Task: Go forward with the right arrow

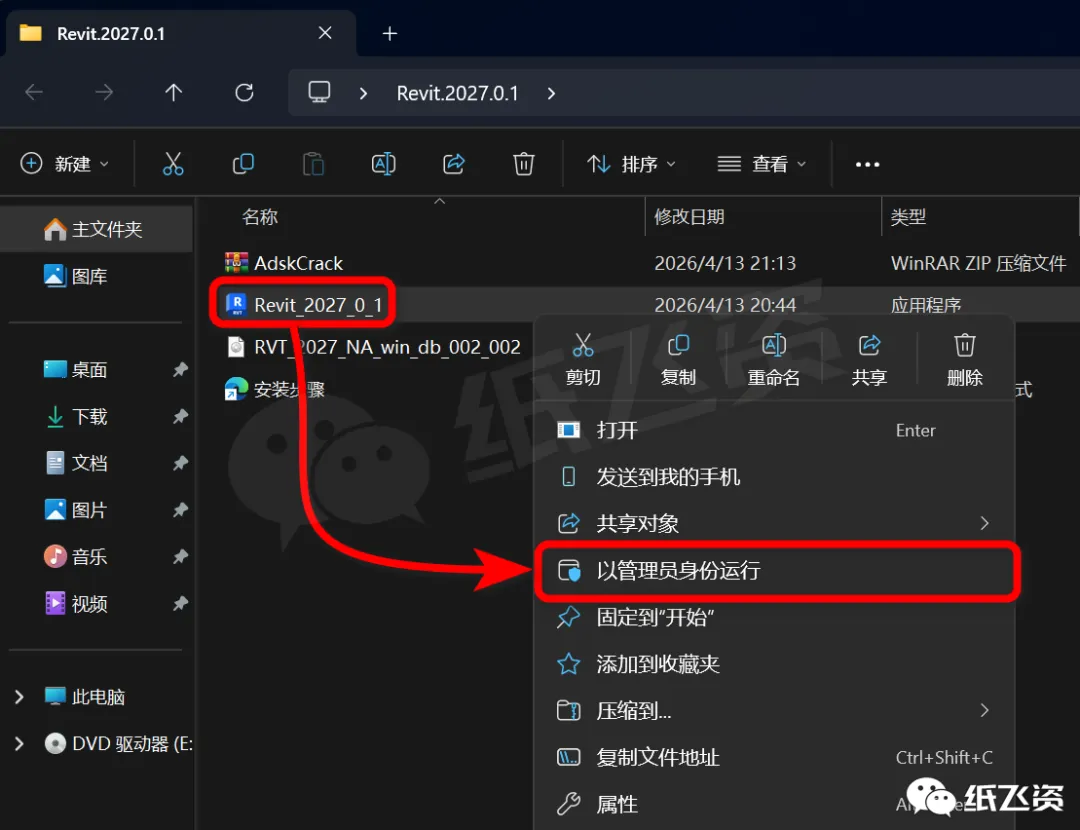Action: 104,92
